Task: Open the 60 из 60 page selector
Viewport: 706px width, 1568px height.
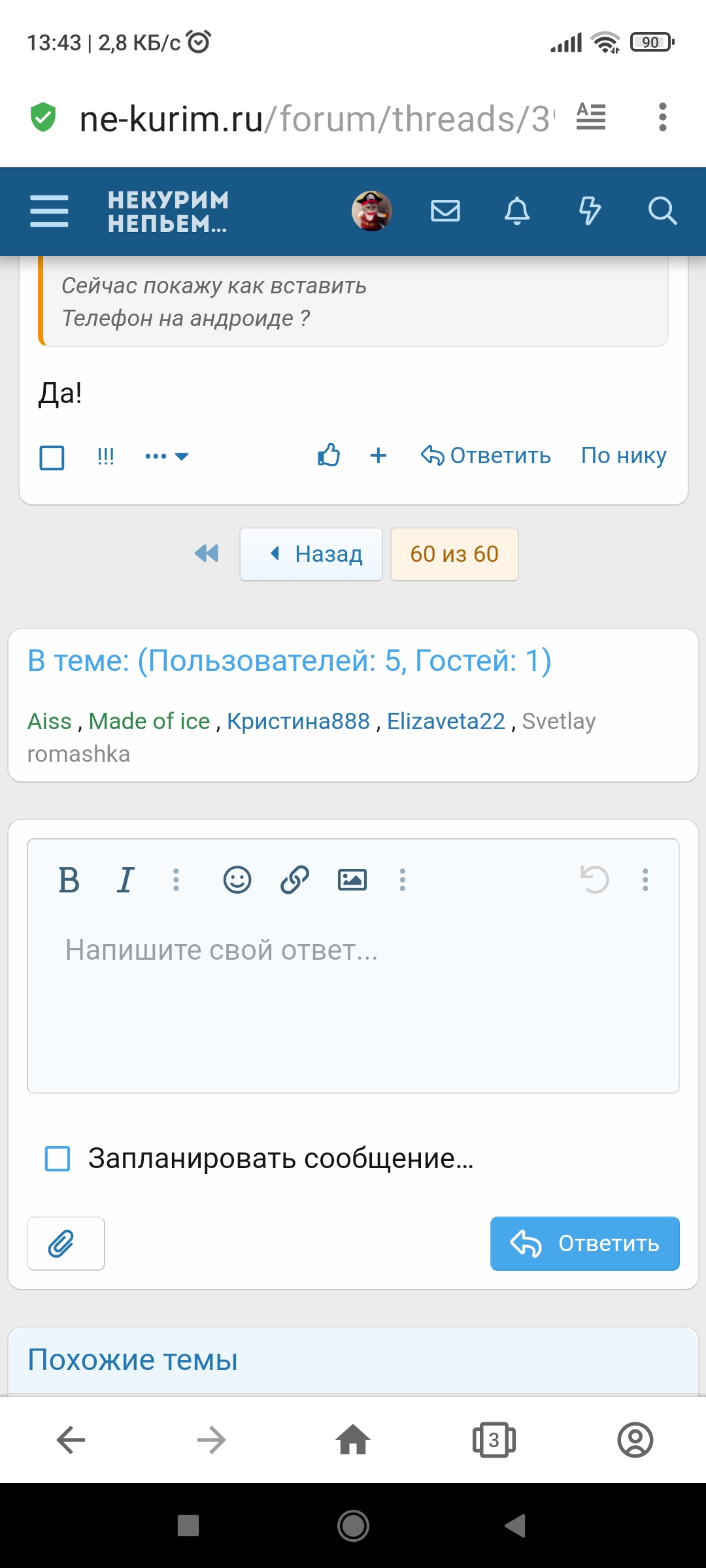Action: (x=454, y=554)
